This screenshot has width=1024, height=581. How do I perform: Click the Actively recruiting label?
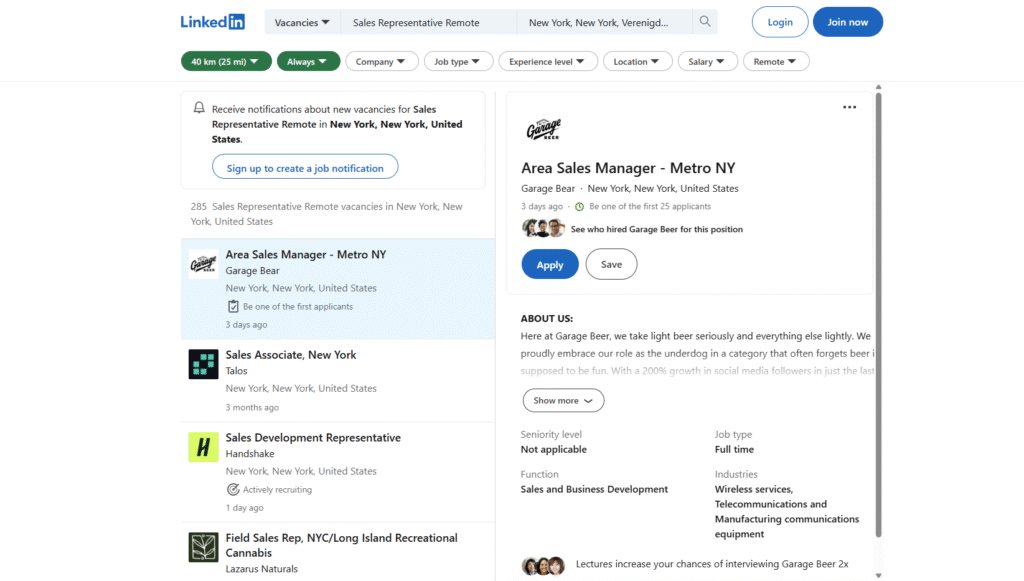pos(278,490)
